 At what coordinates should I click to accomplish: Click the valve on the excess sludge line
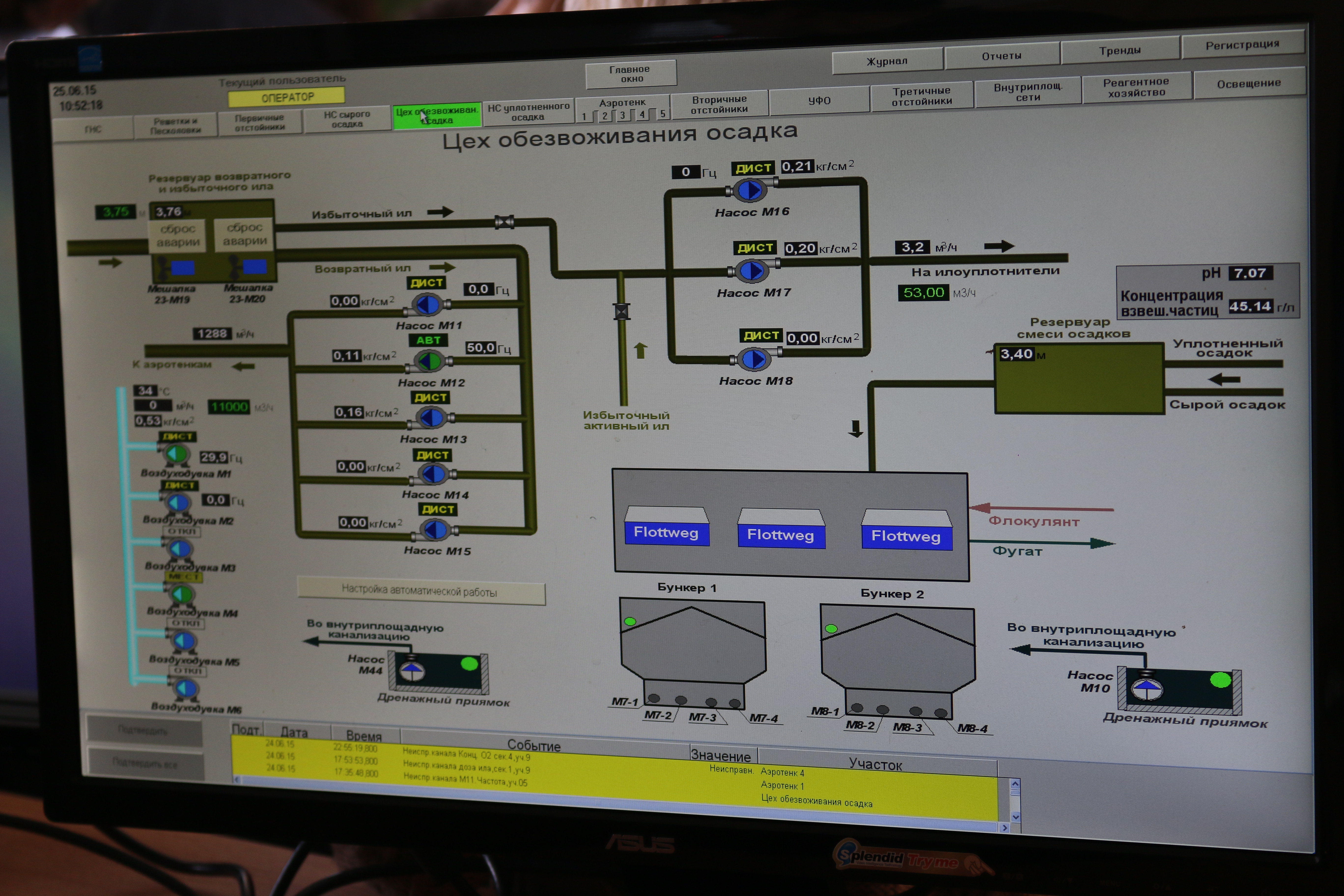504,222
